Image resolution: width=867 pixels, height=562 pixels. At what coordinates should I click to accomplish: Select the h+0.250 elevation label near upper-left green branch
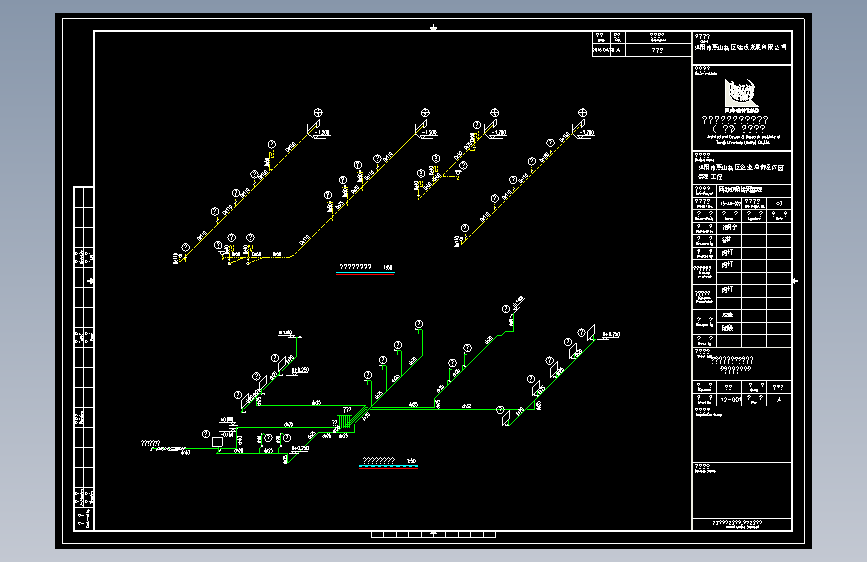(300, 370)
